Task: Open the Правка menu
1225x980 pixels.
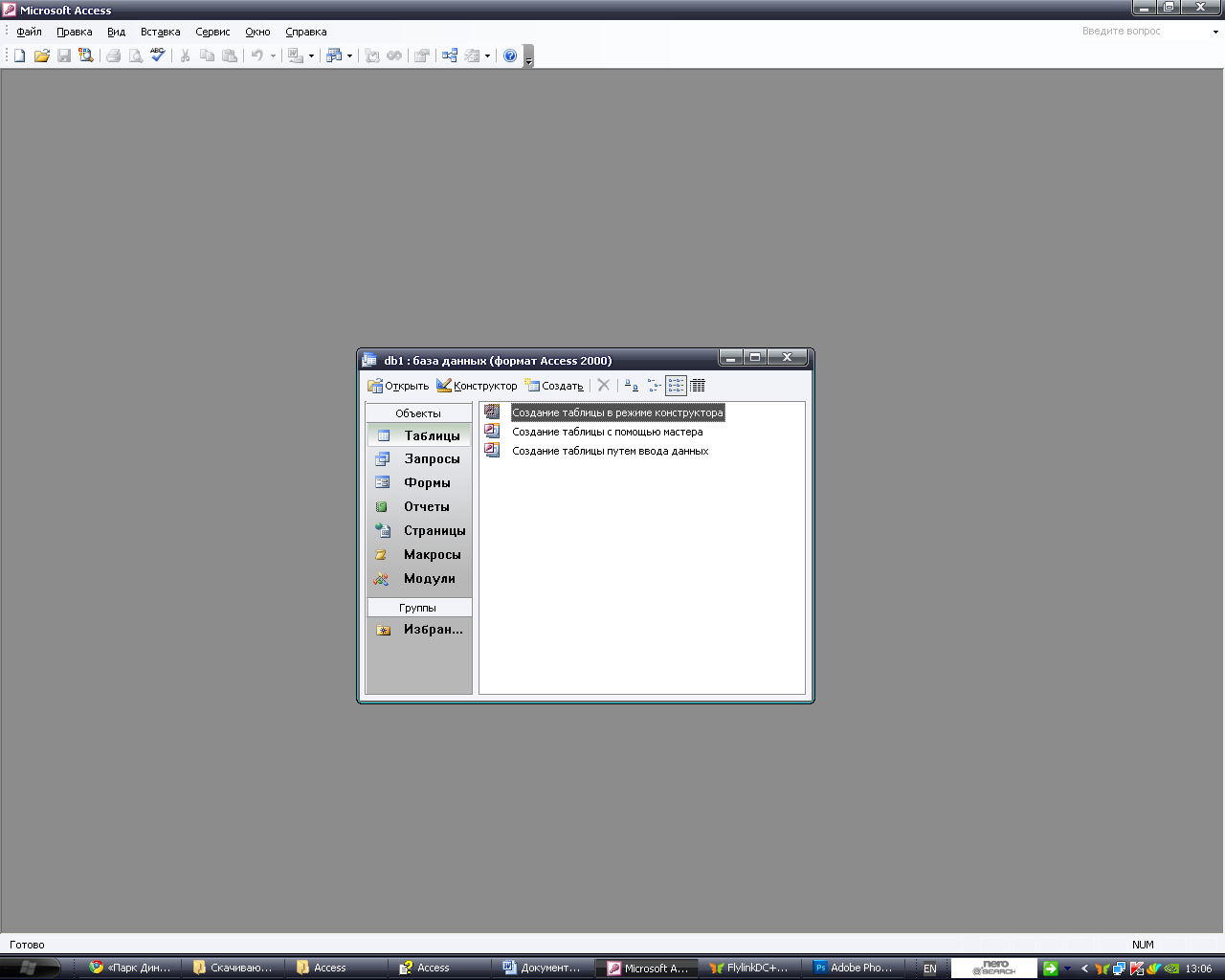Action: (x=74, y=32)
